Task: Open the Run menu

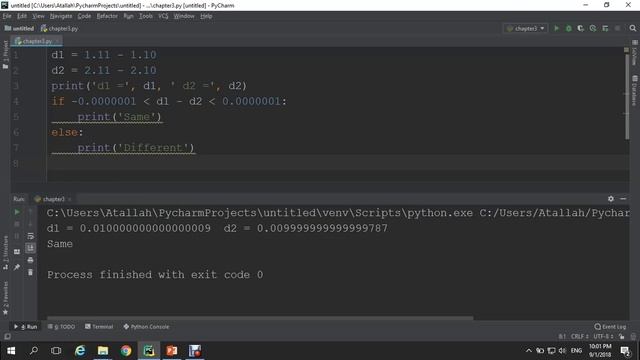Action: pyautogui.click(x=128, y=16)
